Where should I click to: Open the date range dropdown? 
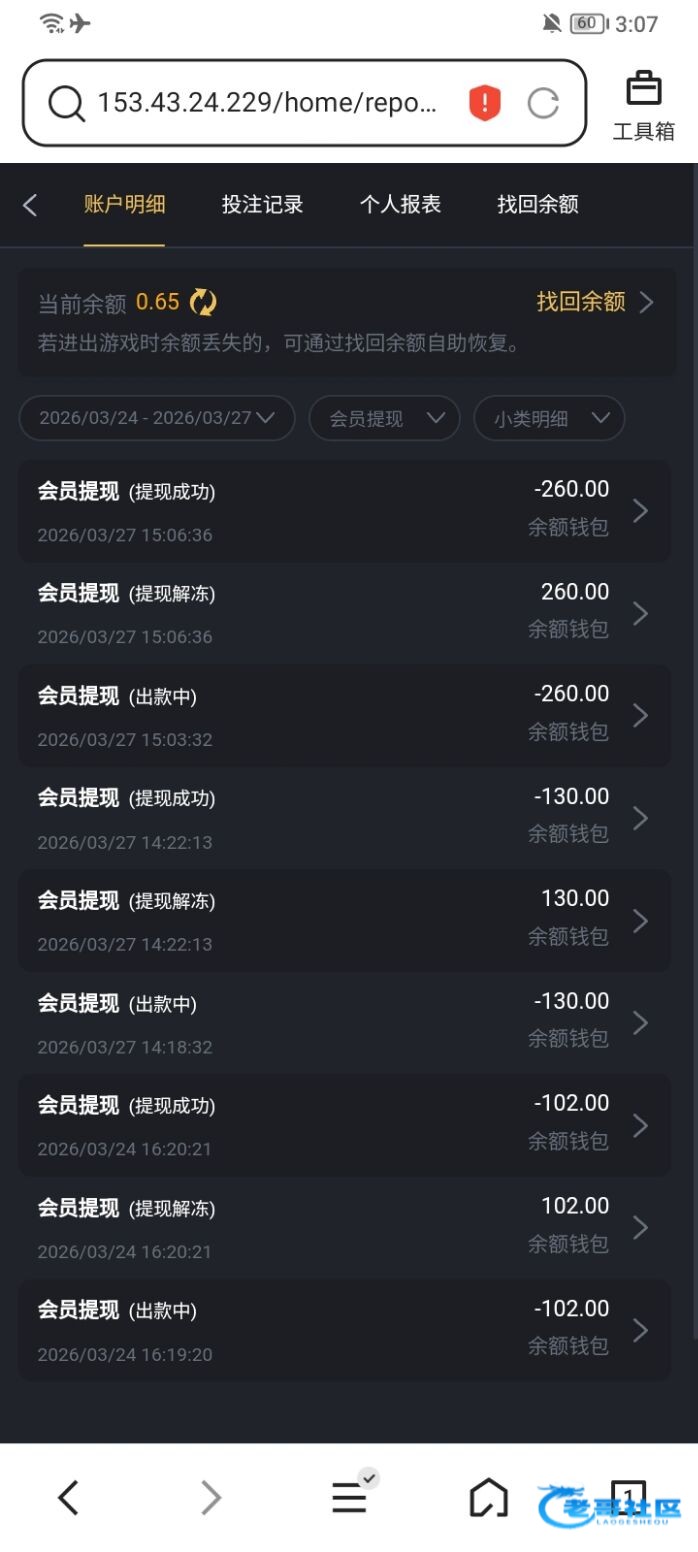pyautogui.click(x=157, y=419)
